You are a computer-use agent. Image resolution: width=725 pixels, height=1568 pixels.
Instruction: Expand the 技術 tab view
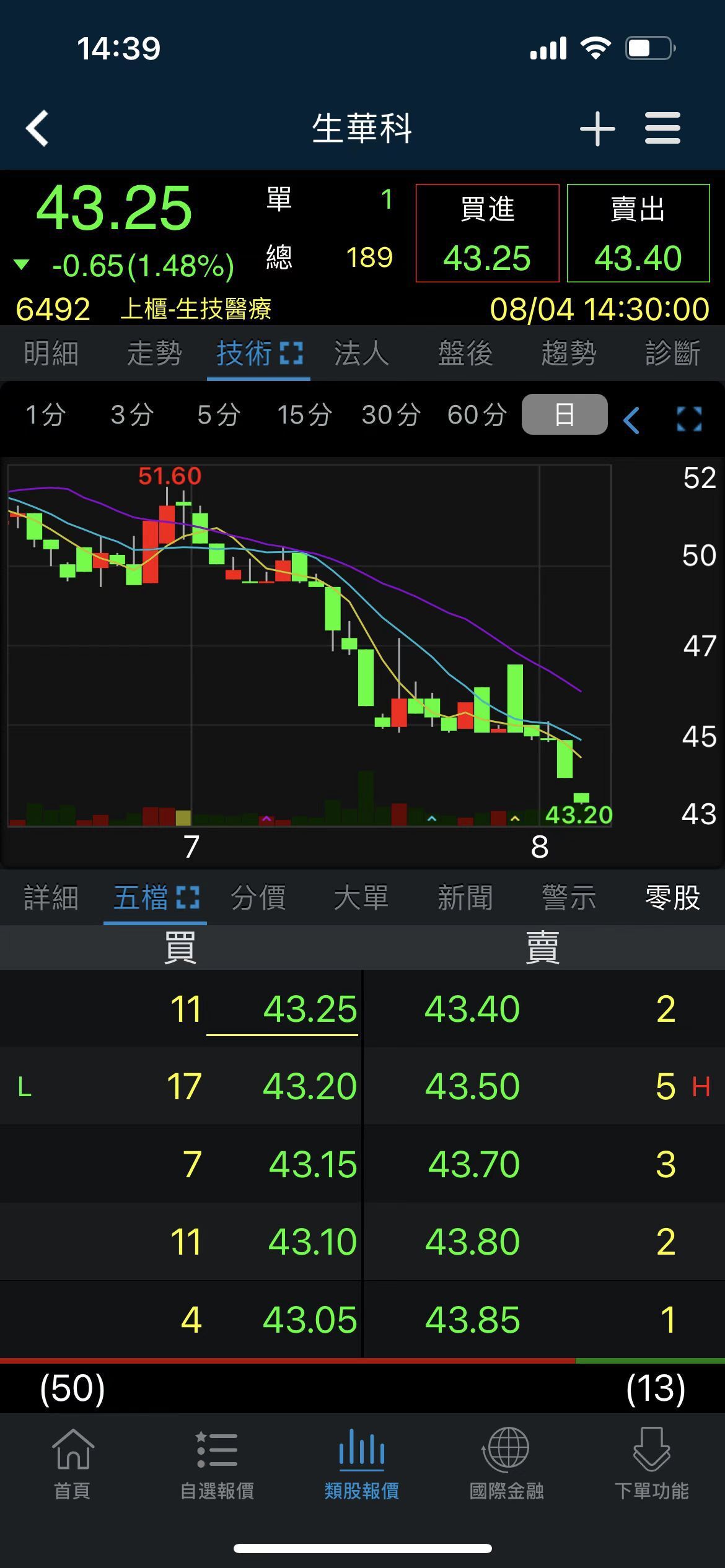pos(291,354)
